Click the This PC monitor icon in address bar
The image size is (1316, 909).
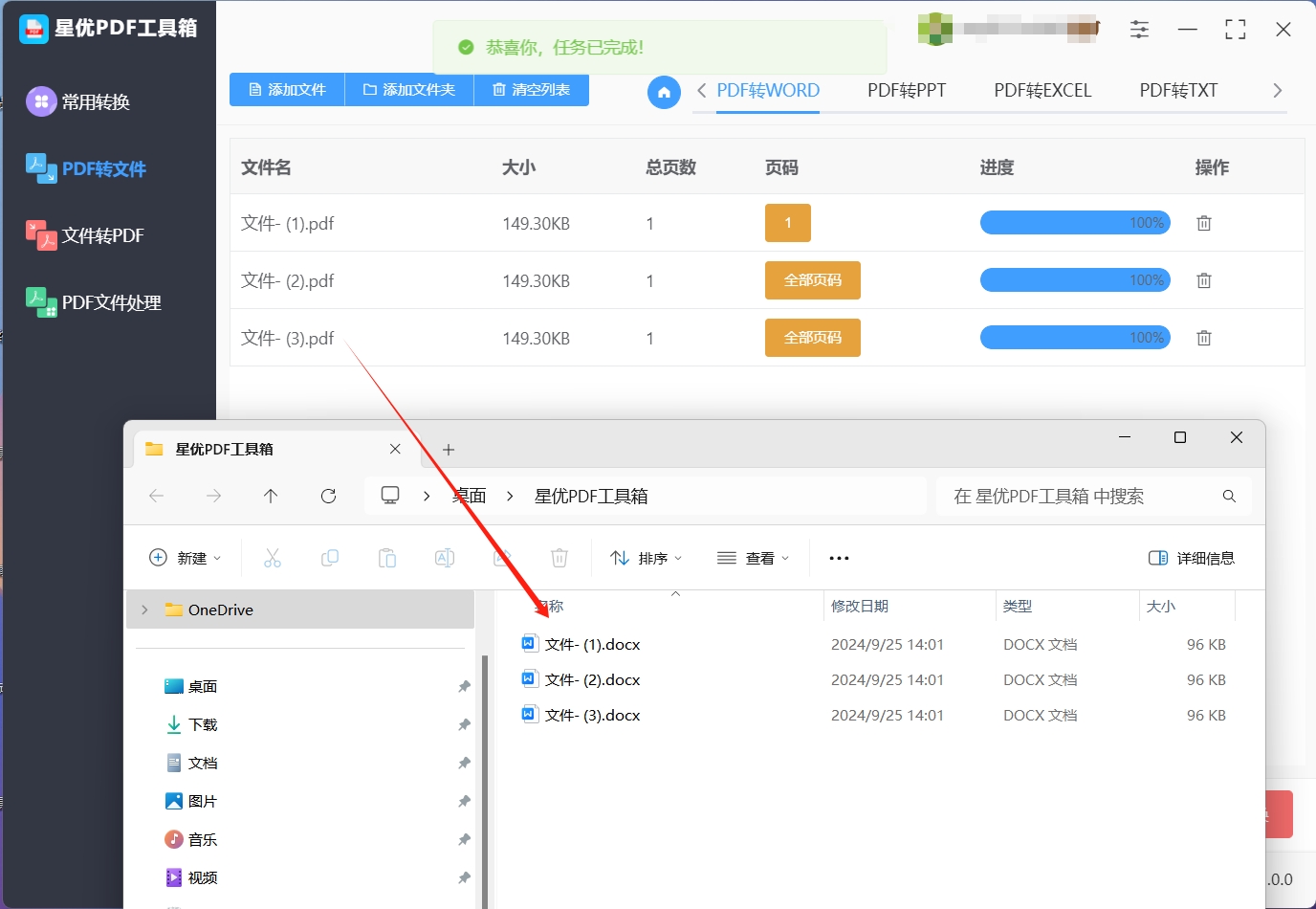(x=390, y=496)
